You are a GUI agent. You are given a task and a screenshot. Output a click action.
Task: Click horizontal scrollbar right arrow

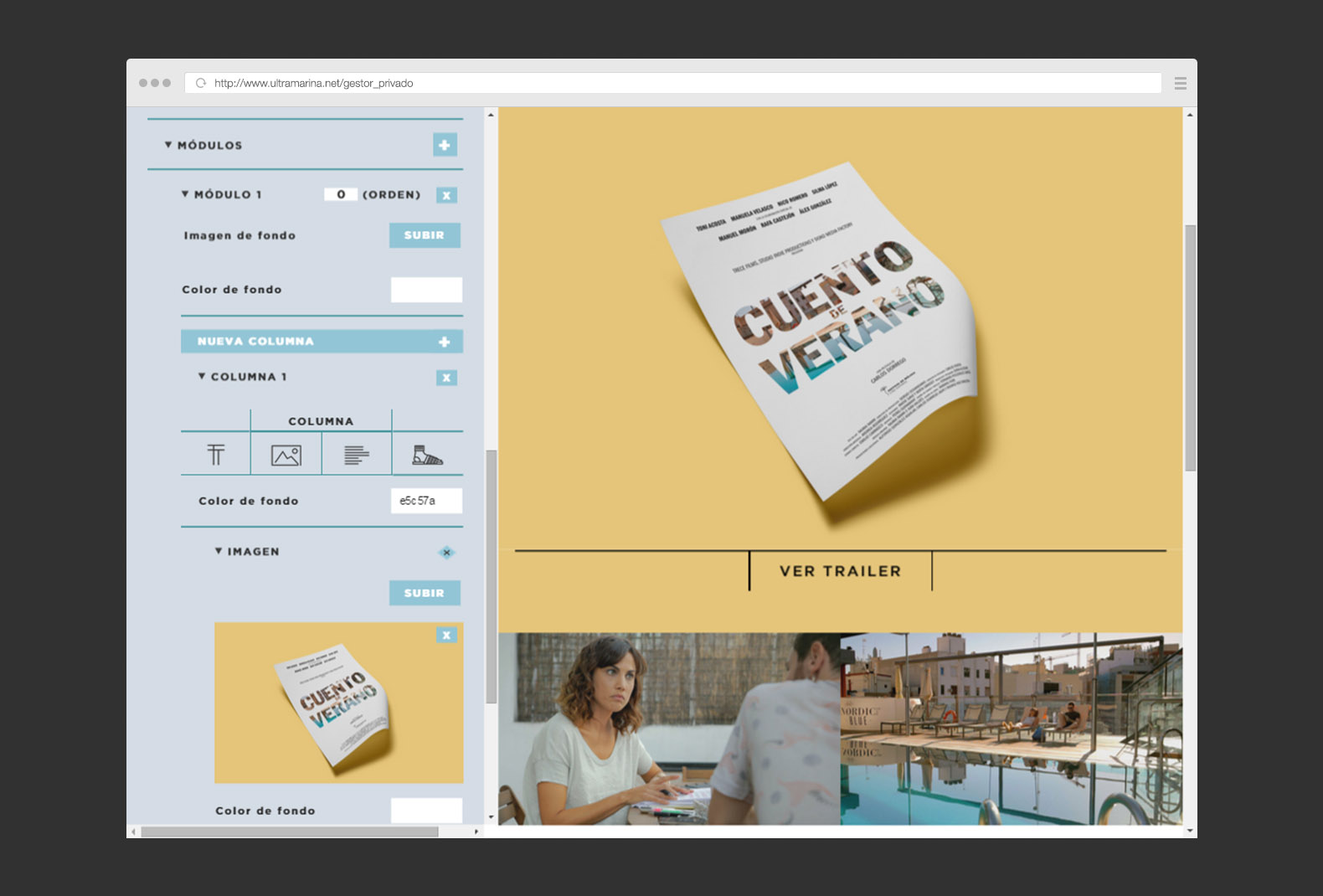click(x=476, y=832)
